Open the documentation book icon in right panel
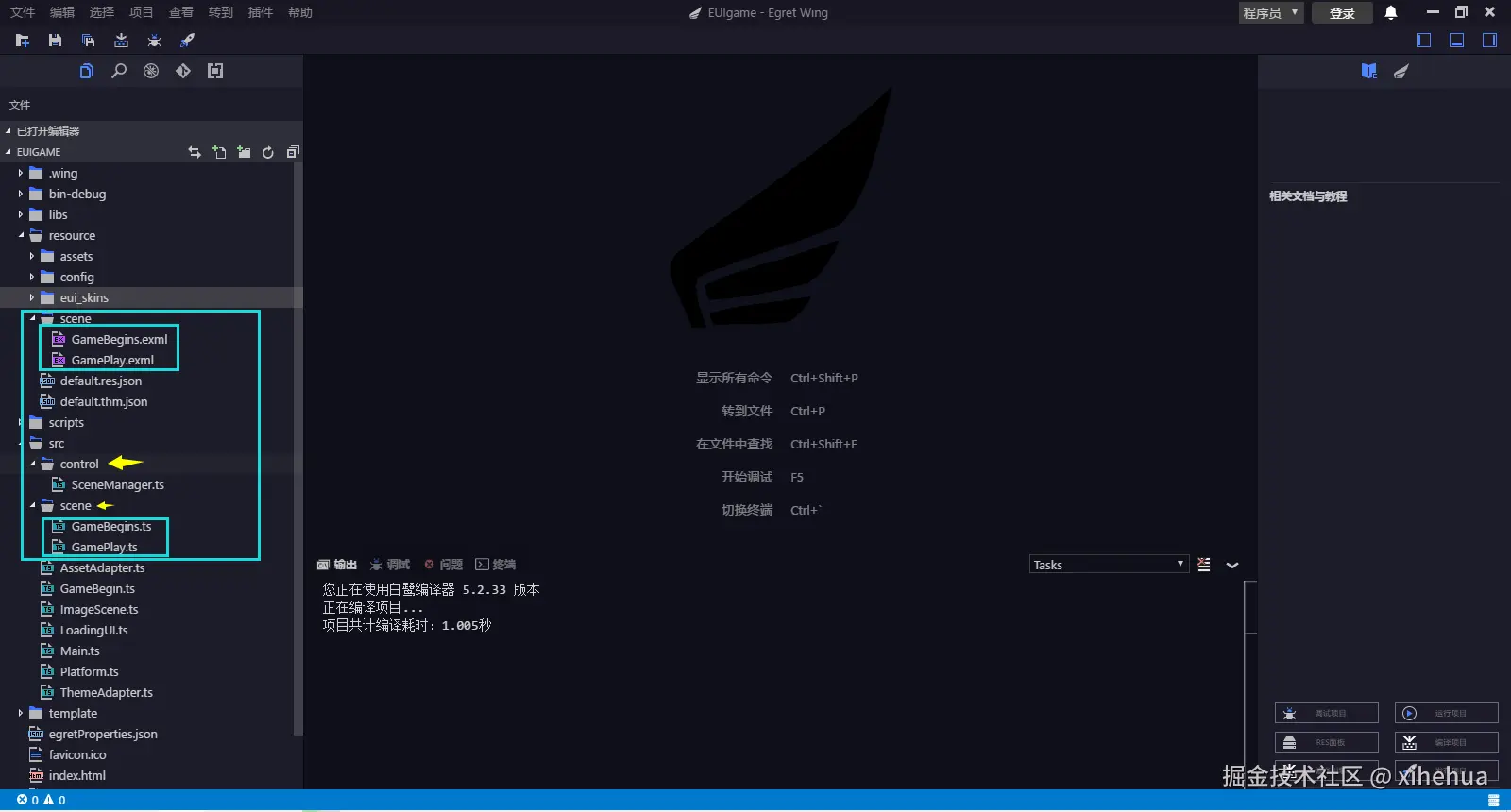Screen dimensions: 1511x812 [1369, 71]
